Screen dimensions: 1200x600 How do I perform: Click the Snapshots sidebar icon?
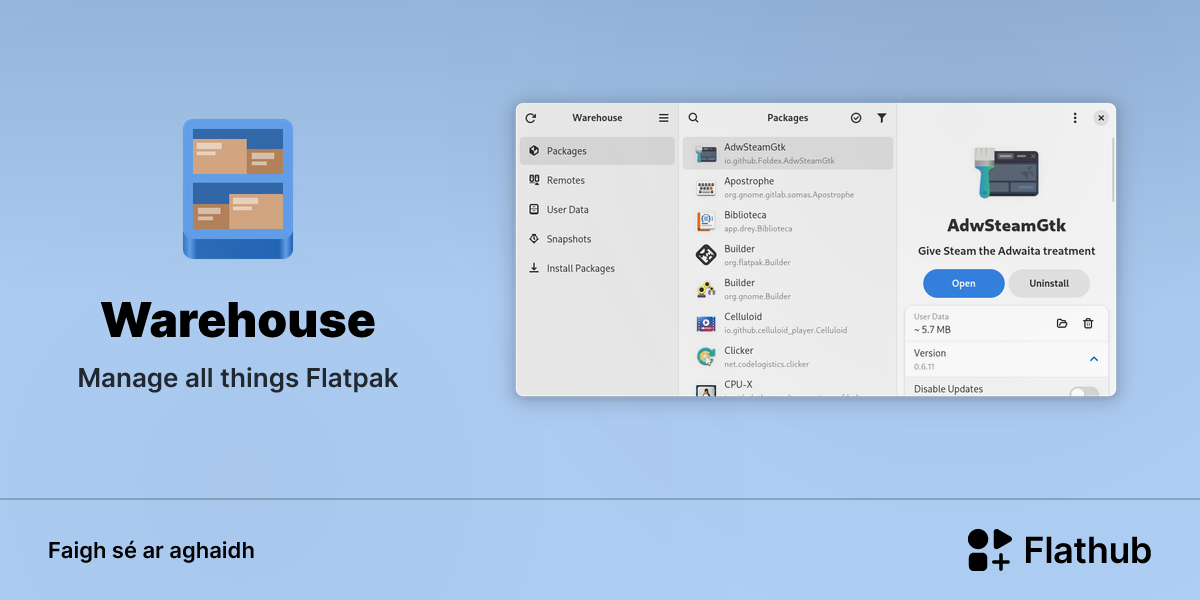[535, 239]
